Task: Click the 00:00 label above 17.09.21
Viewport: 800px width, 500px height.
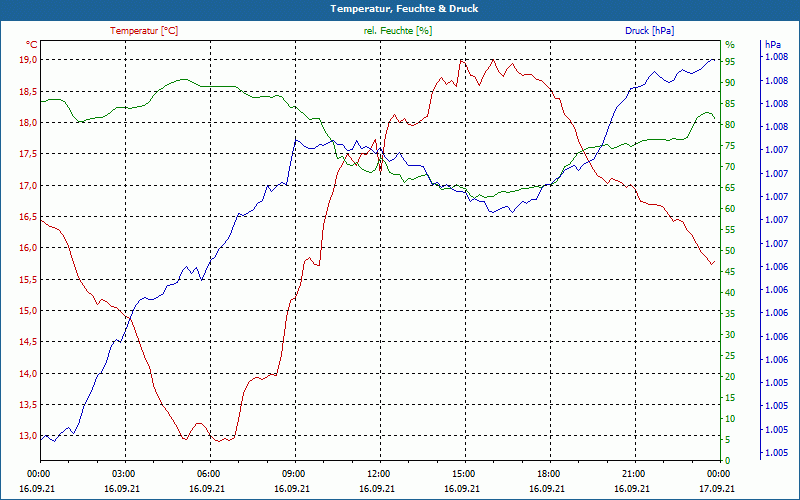Action: 718,474
